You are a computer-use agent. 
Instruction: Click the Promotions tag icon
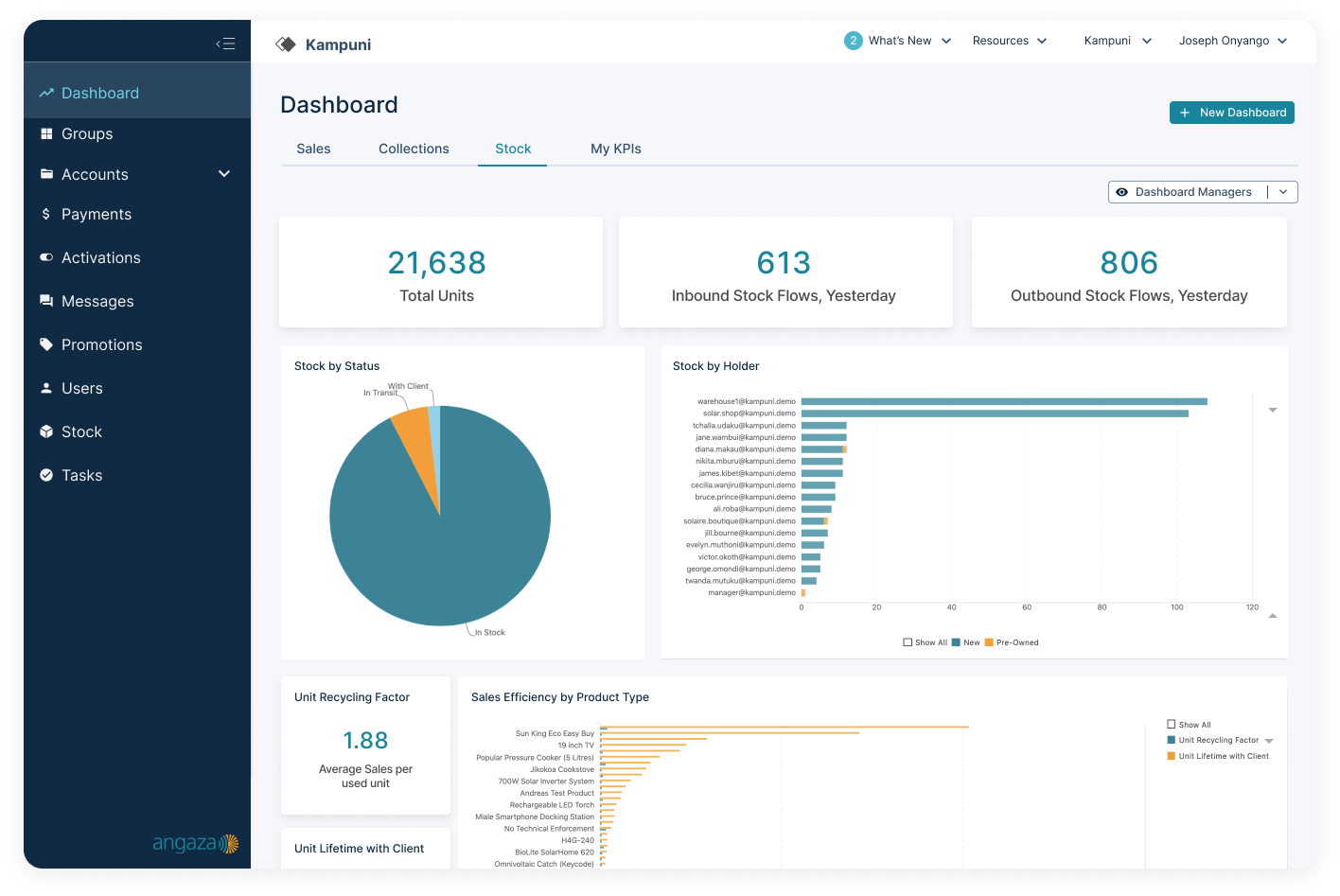(46, 344)
